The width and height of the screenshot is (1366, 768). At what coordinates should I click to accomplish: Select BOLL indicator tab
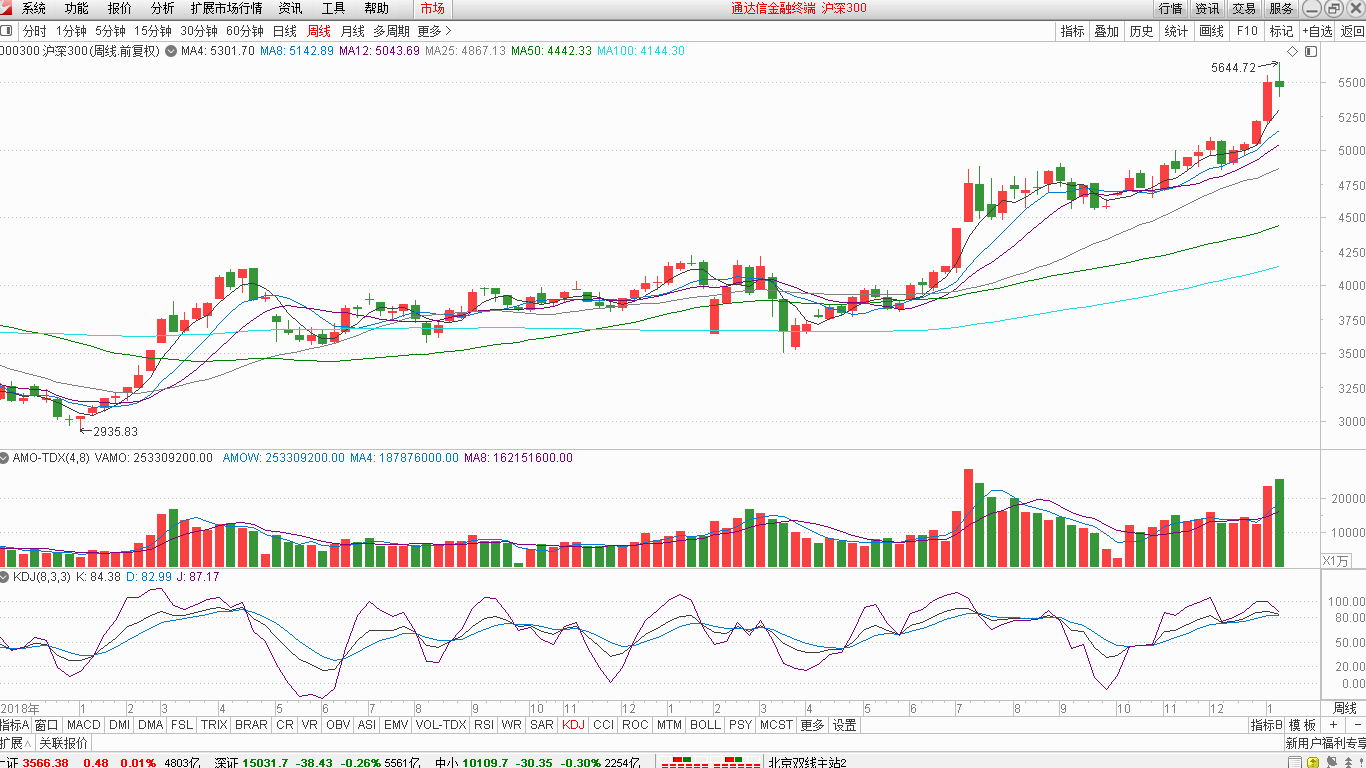pos(705,725)
